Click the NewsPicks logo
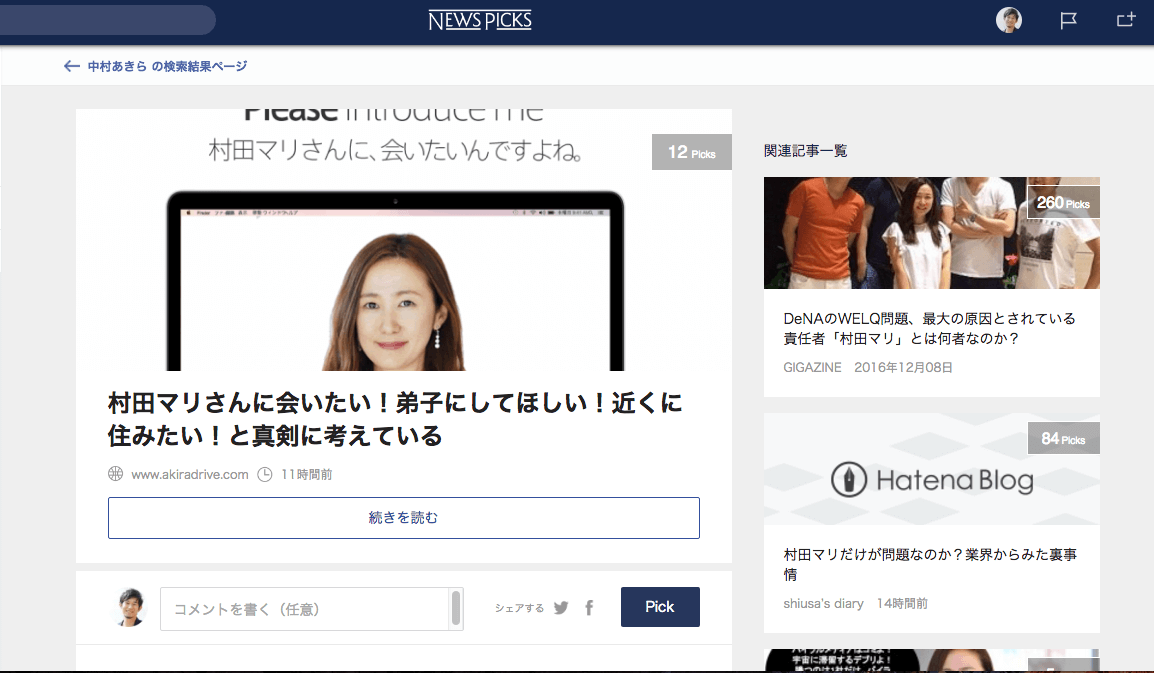The width and height of the screenshot is (1154, 673). [480, 19]
